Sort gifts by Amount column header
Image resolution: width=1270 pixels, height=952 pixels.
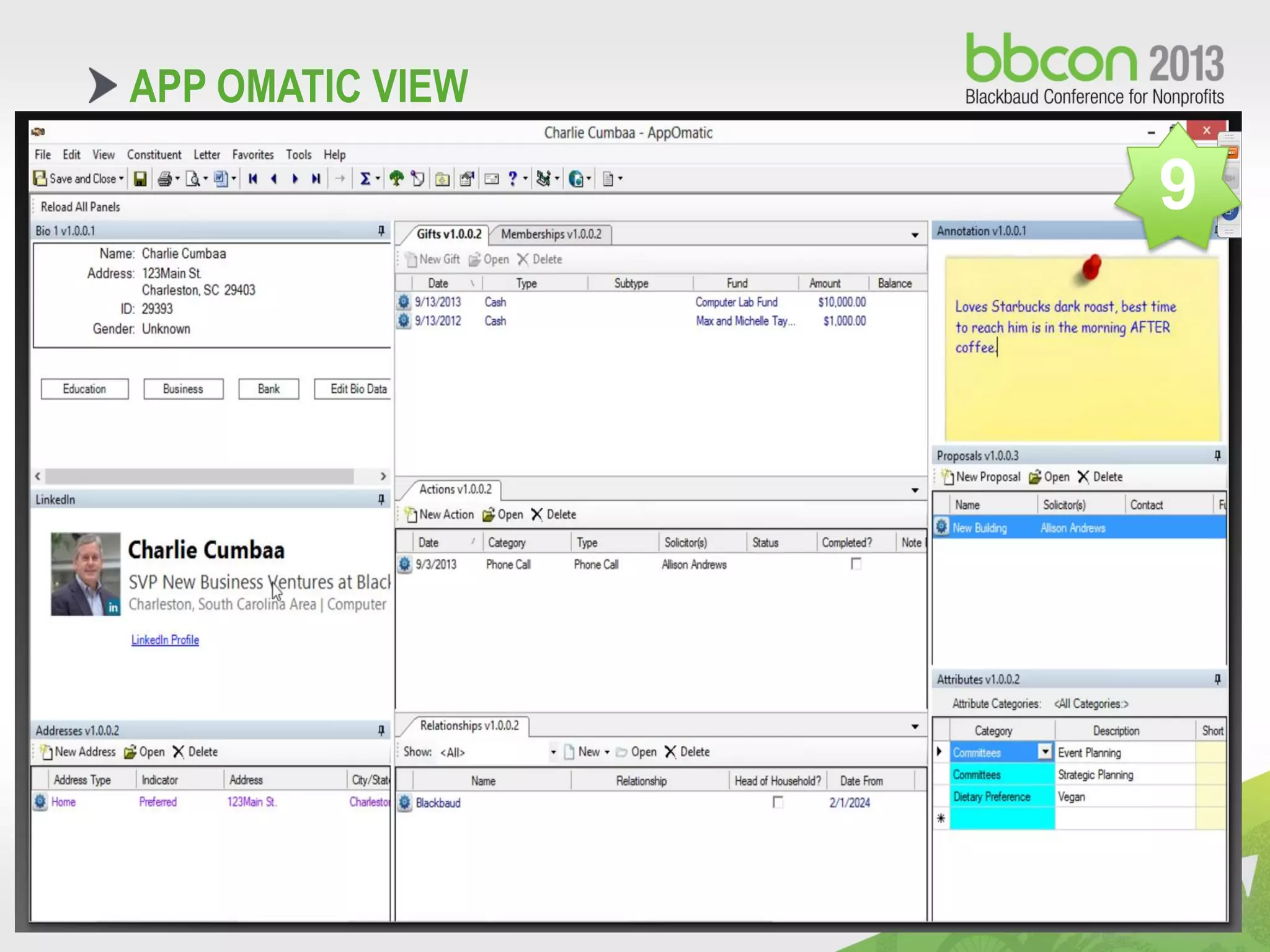pos(825,283)
